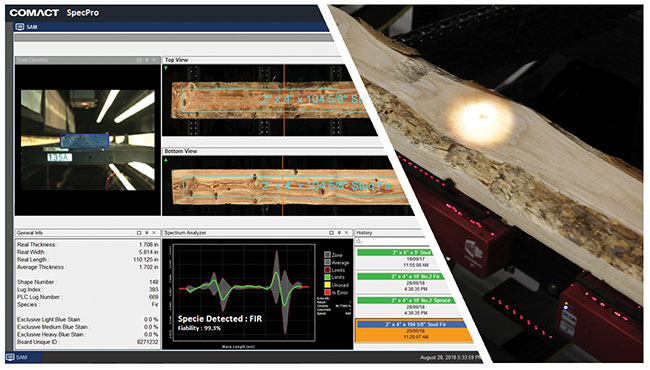Float the General Info panel window
Viewport: 650px width, 370px height.
point(139,233)
